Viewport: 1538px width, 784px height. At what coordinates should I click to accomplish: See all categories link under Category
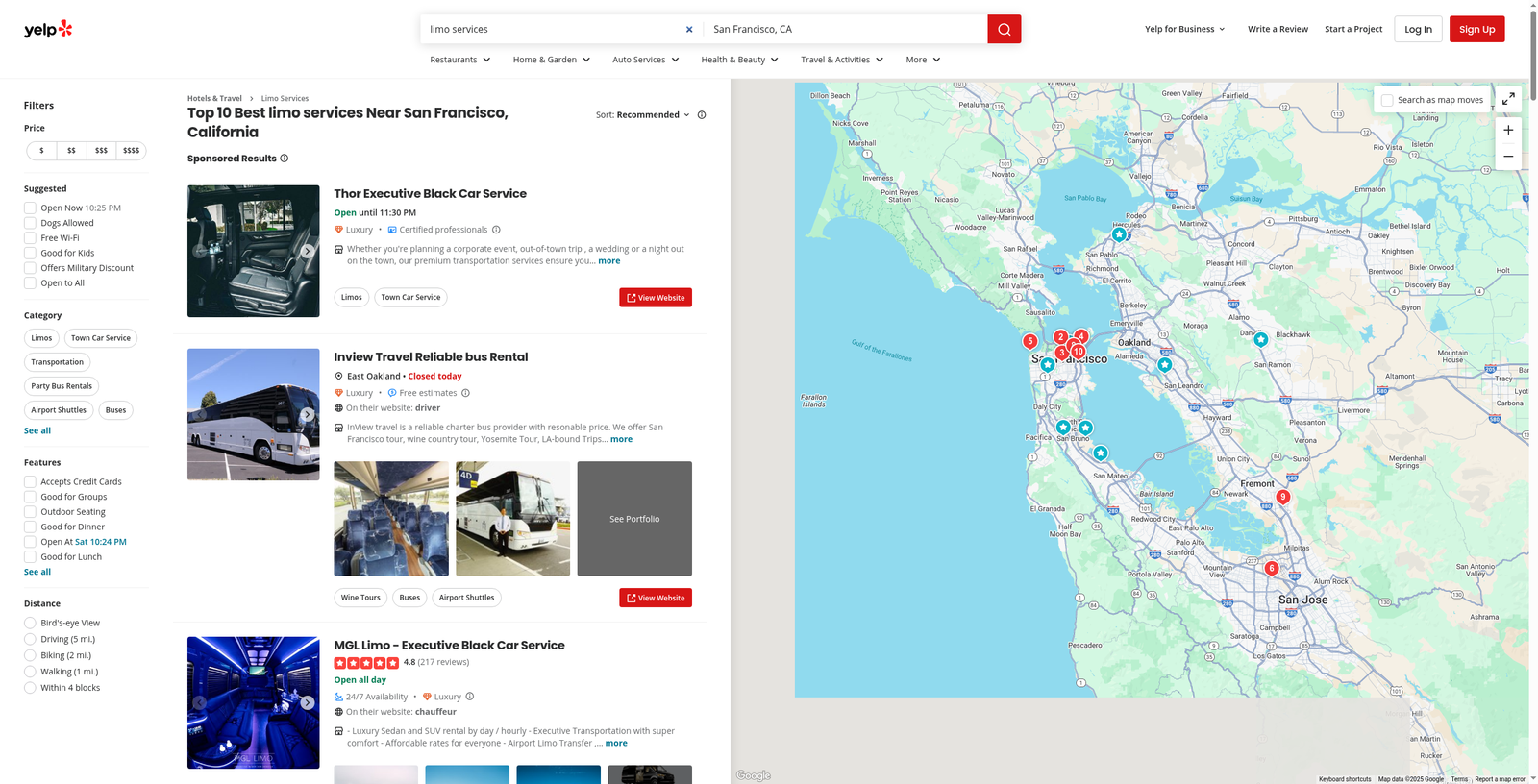[x=37, y=430]
